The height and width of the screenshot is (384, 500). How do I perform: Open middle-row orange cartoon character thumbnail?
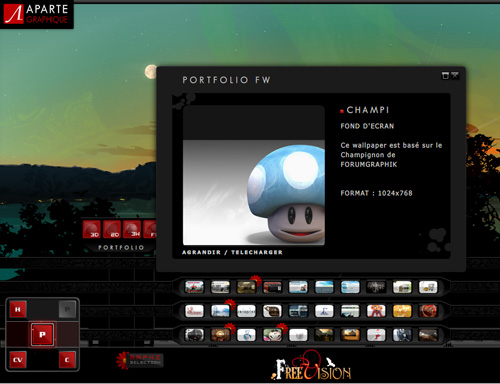(x=376, y=311)
